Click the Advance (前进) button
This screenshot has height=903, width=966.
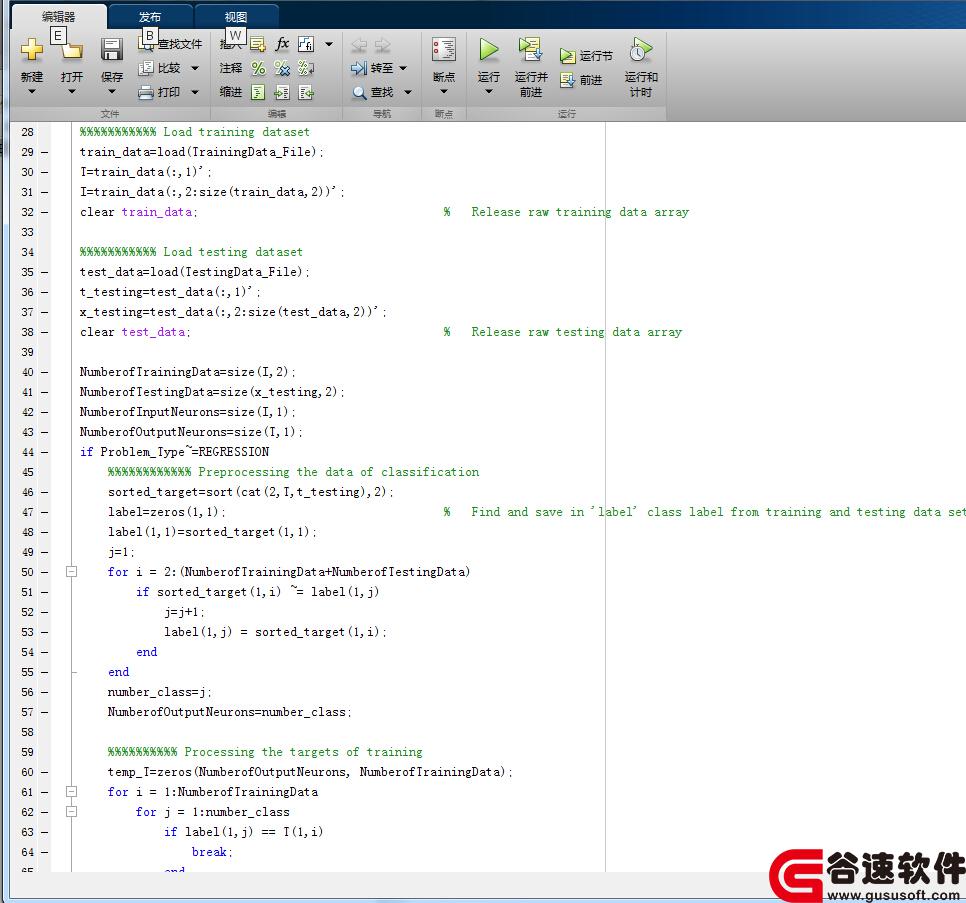[x=581, y=80]
